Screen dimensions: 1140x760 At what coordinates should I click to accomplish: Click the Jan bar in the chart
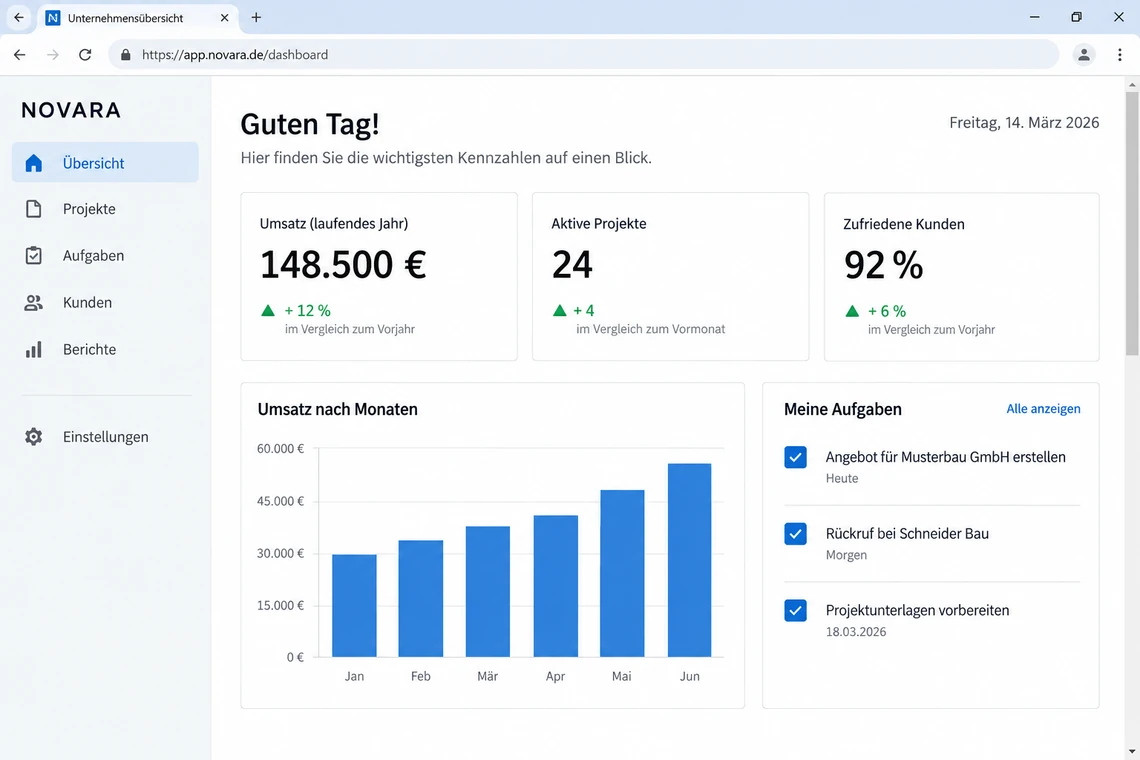[x=354, y=606]
